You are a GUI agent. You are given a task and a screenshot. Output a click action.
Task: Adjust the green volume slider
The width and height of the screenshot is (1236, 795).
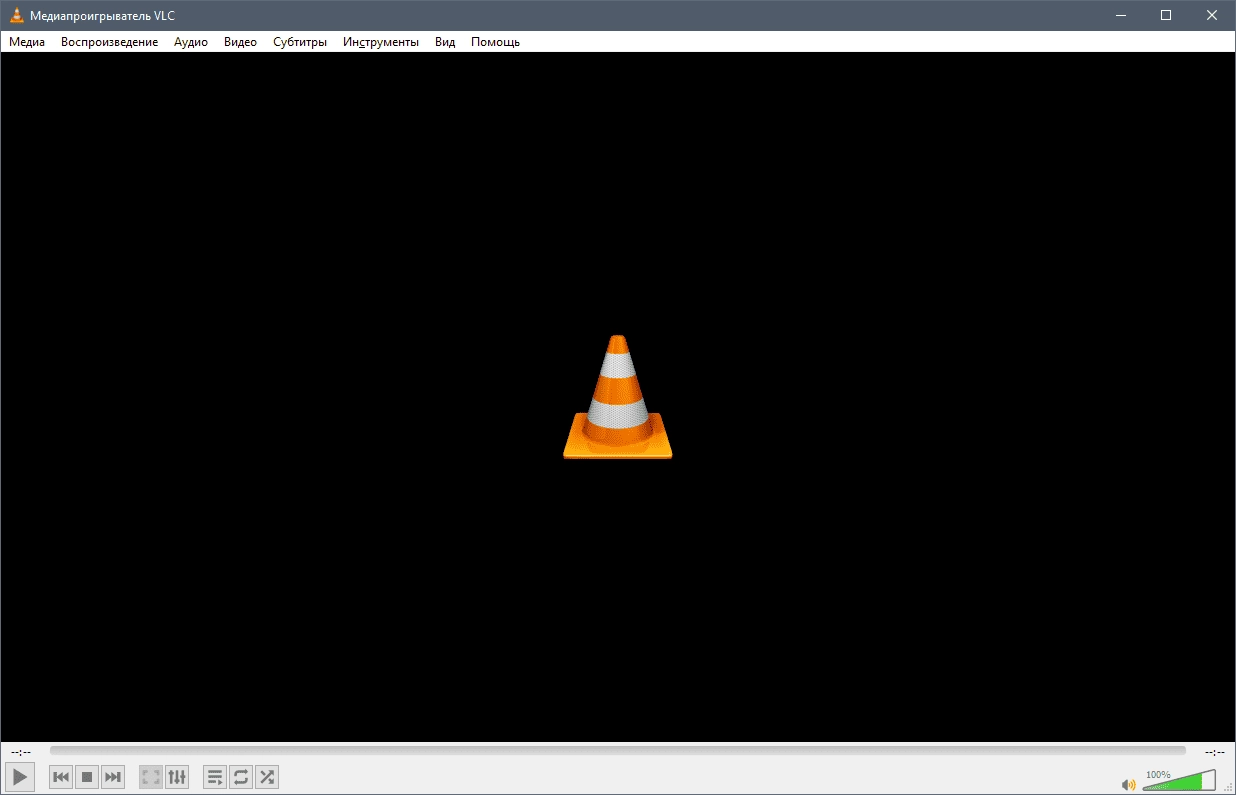coord(1179,781)
